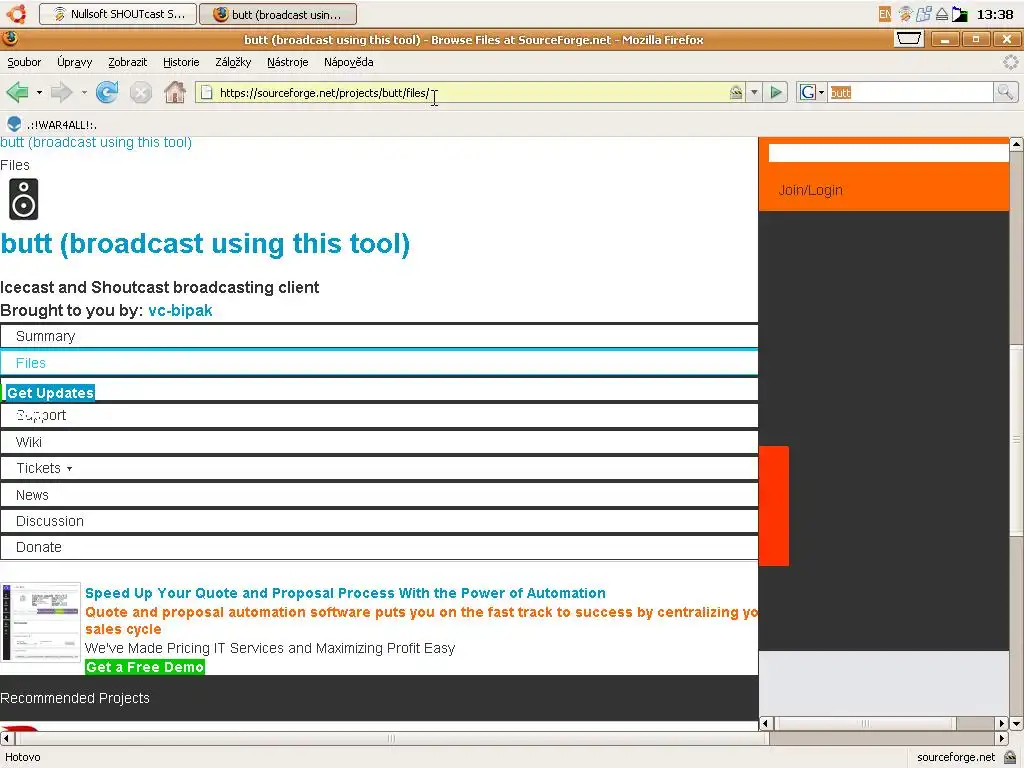Open the Nástroje menu
1024x768 pixels.
coord(287,62)
